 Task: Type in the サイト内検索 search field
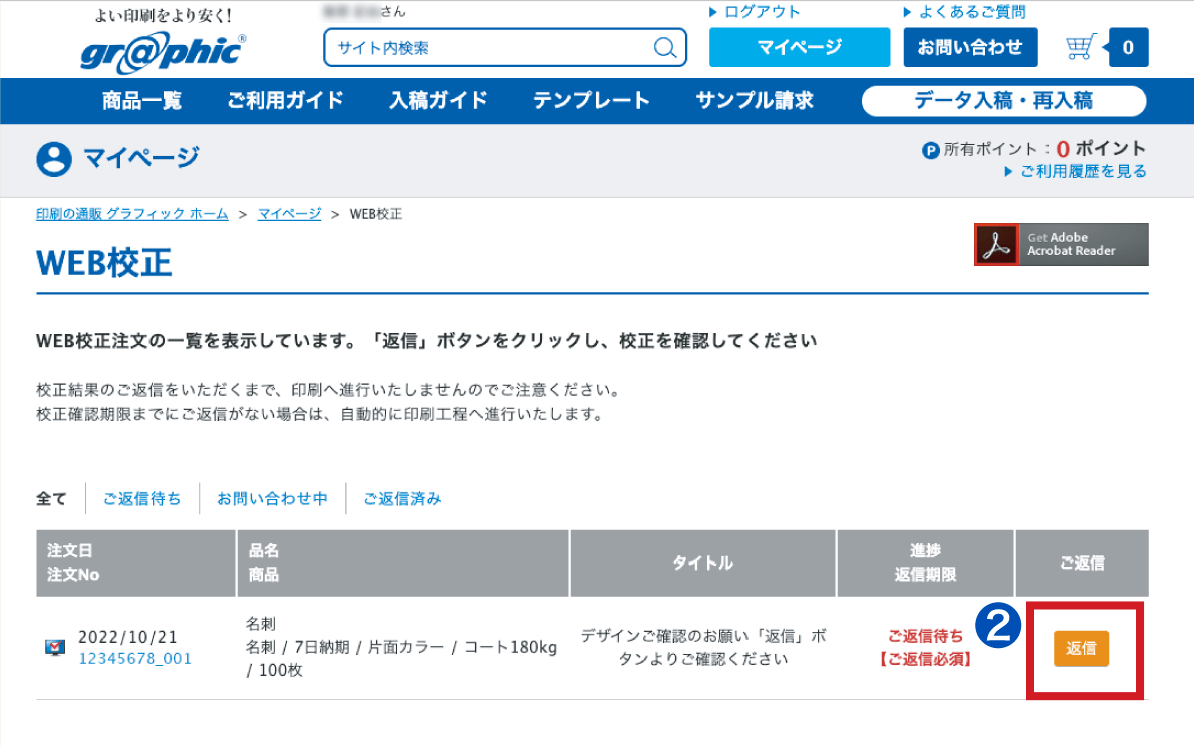point(490,48)
